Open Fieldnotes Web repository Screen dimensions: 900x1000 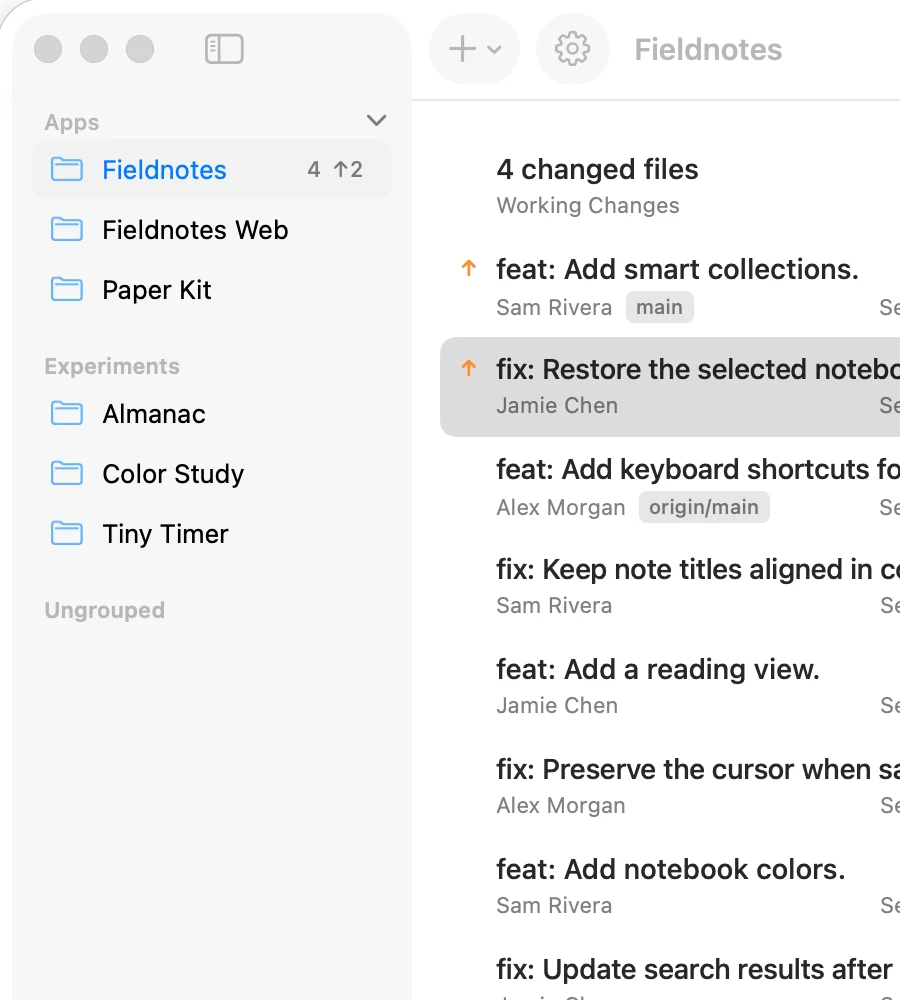(x=212, y=230)
